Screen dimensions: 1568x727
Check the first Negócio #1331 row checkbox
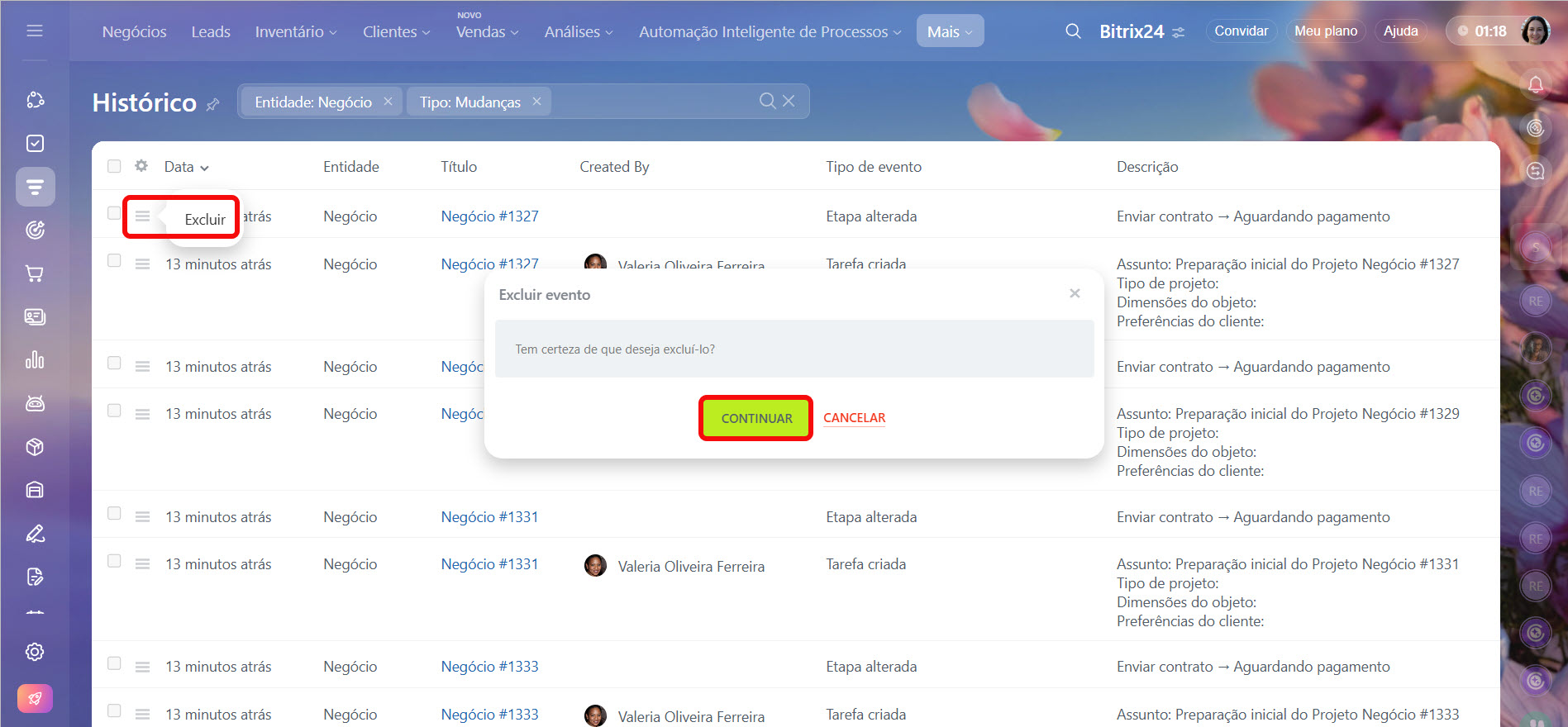tap(114, 514)
